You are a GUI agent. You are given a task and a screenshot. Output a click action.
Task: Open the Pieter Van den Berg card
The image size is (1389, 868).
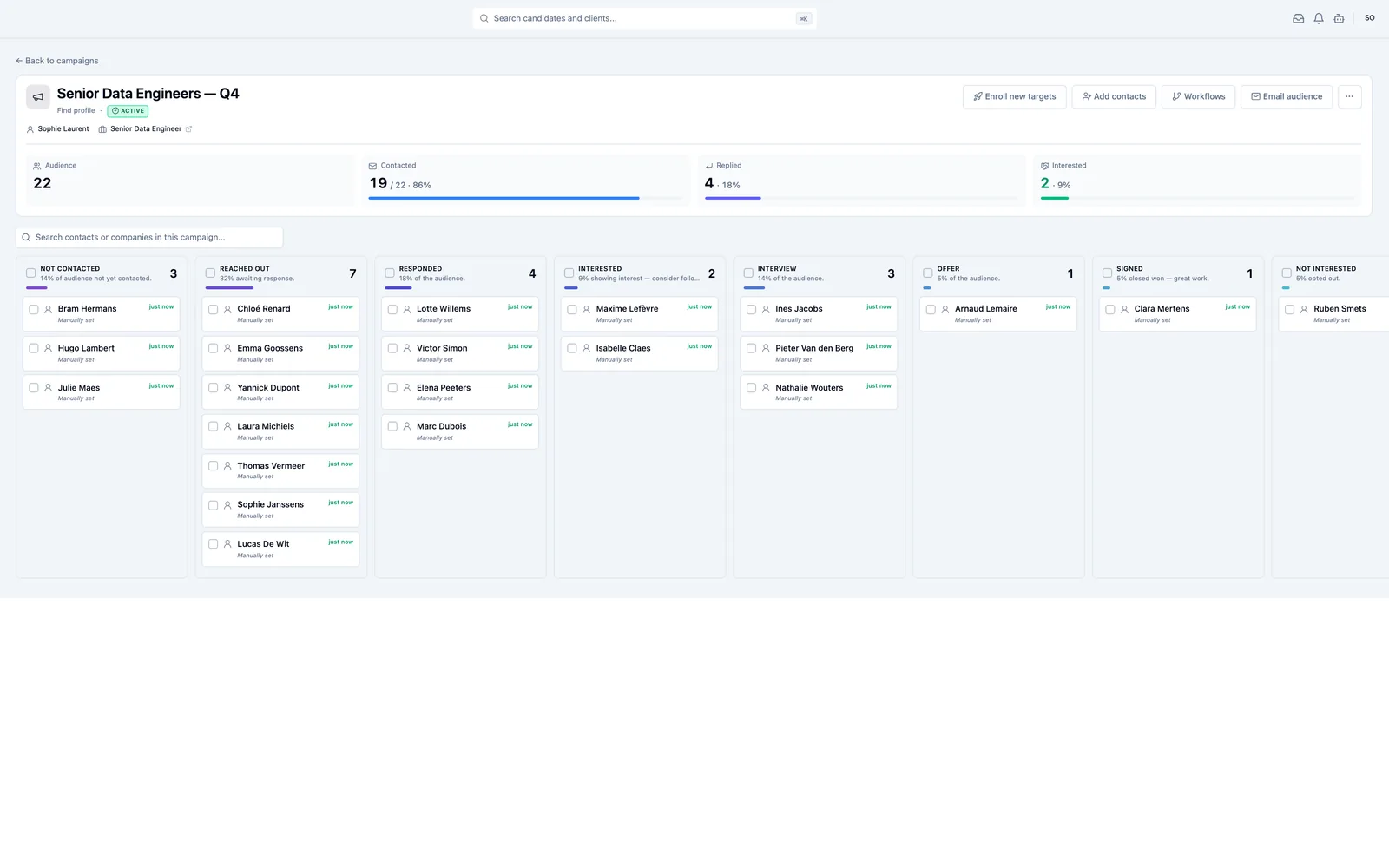pyautogui.click(x=819, y=353)
